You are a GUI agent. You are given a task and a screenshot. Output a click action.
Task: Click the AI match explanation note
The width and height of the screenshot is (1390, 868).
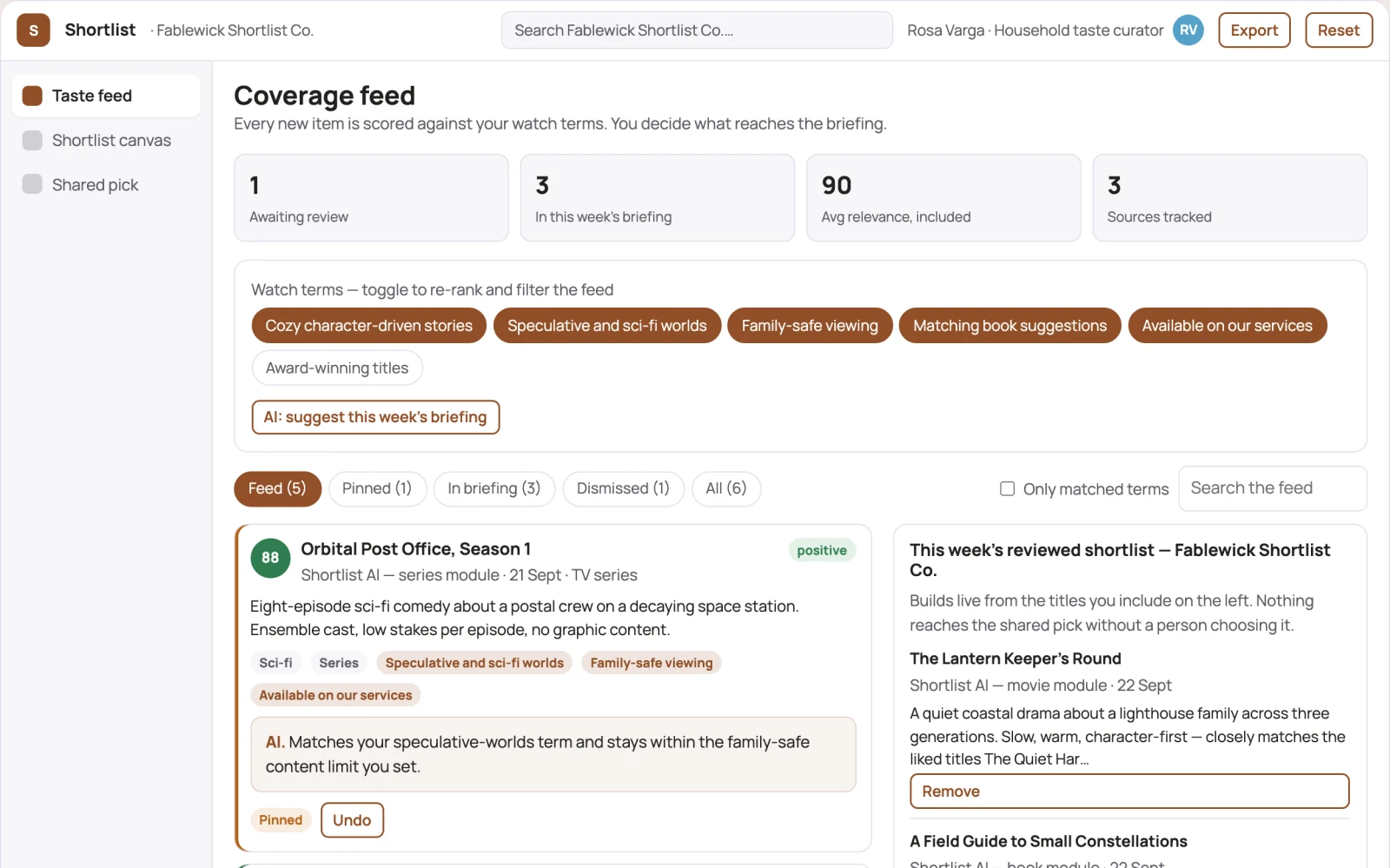coord(553,754)
